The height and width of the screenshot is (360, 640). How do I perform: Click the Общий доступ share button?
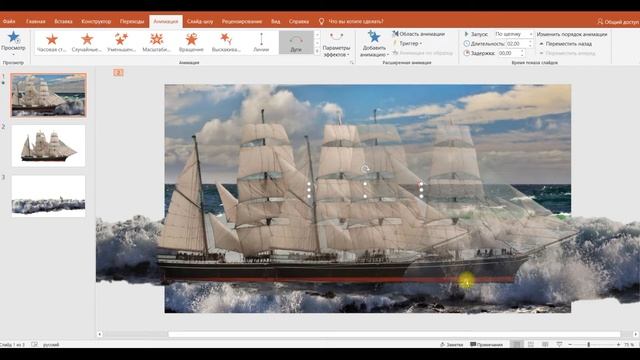pyautogui.click(x=618, y=21)
